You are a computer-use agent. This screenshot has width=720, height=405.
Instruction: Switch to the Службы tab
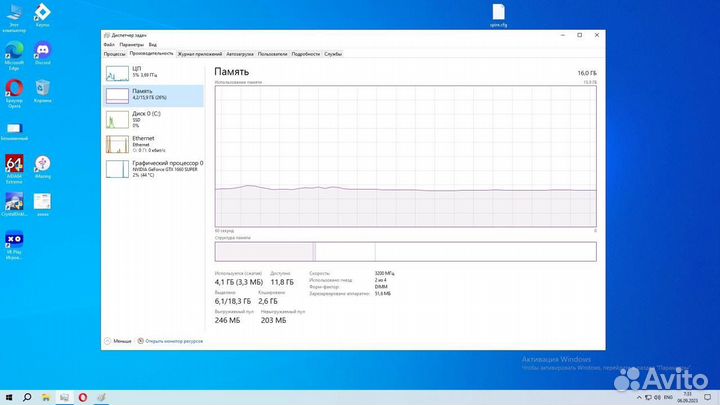333,53
